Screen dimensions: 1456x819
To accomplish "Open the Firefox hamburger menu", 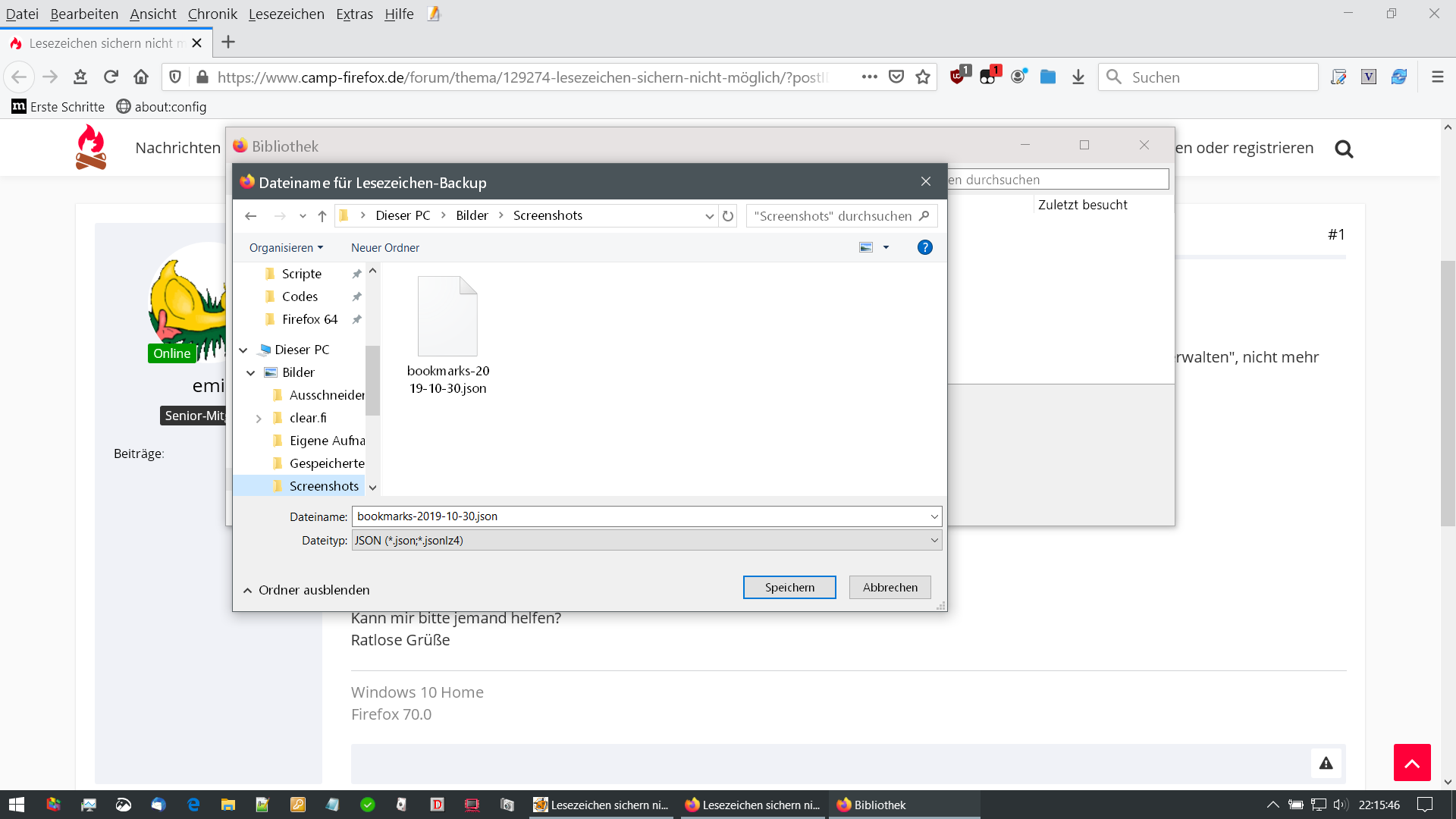I will point(1437,77).
